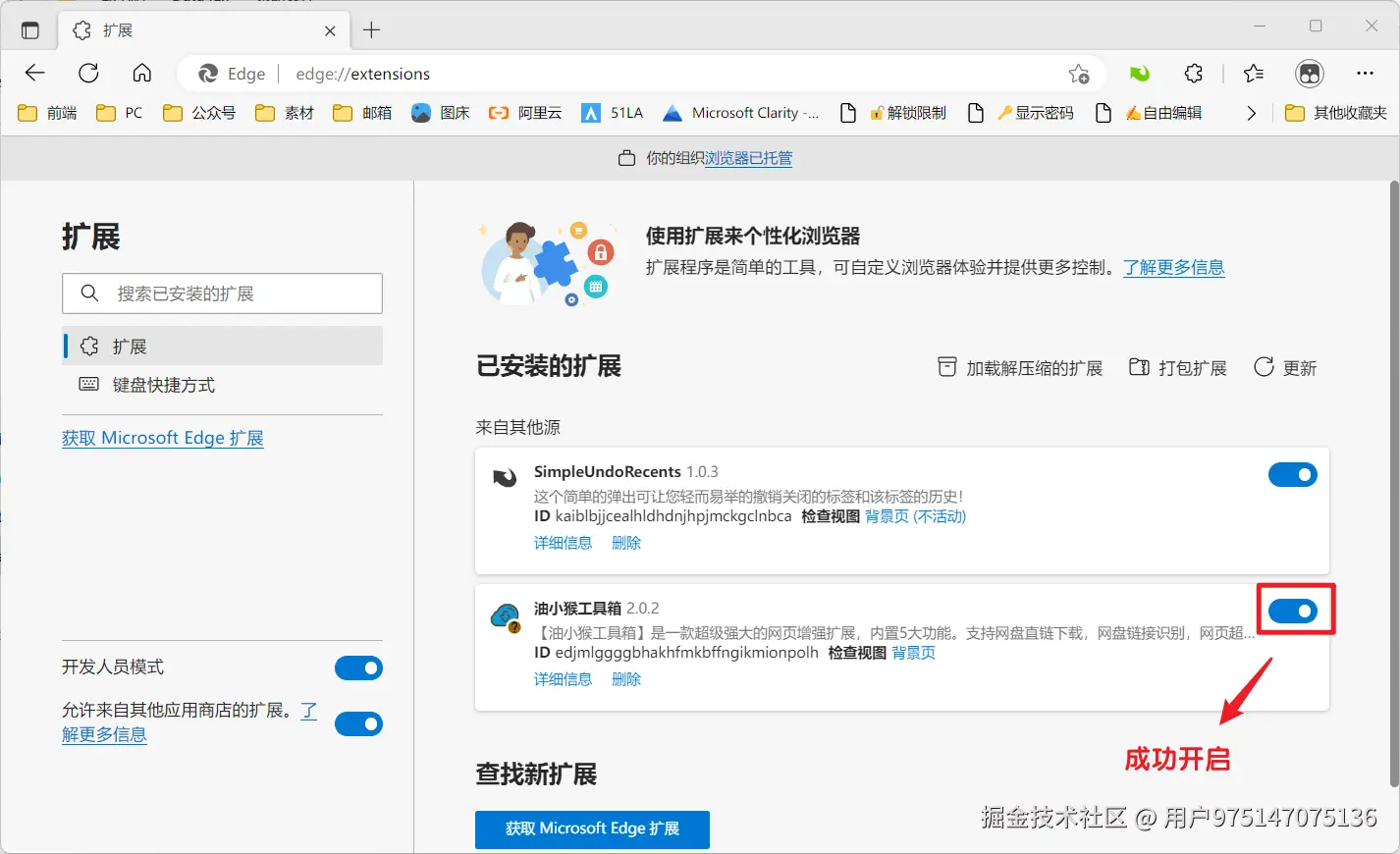This screenshot has width=1400, height=854.
Task: Open the PC bookmarks folder
Action: pos(120,113)
